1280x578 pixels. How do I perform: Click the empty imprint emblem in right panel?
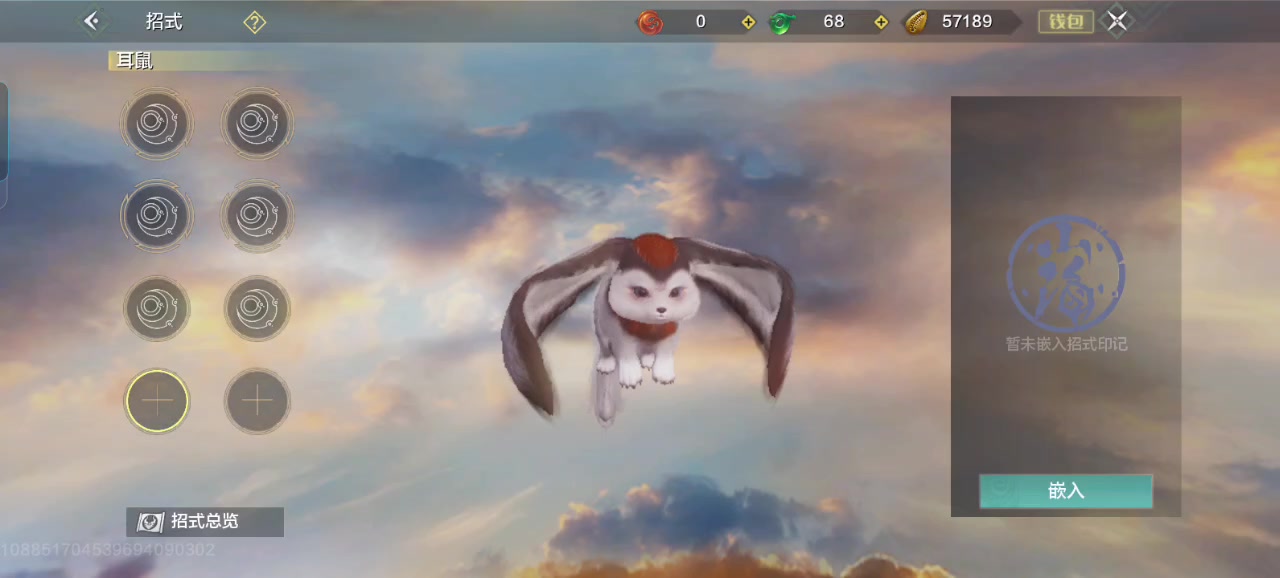coord(1066,273)
